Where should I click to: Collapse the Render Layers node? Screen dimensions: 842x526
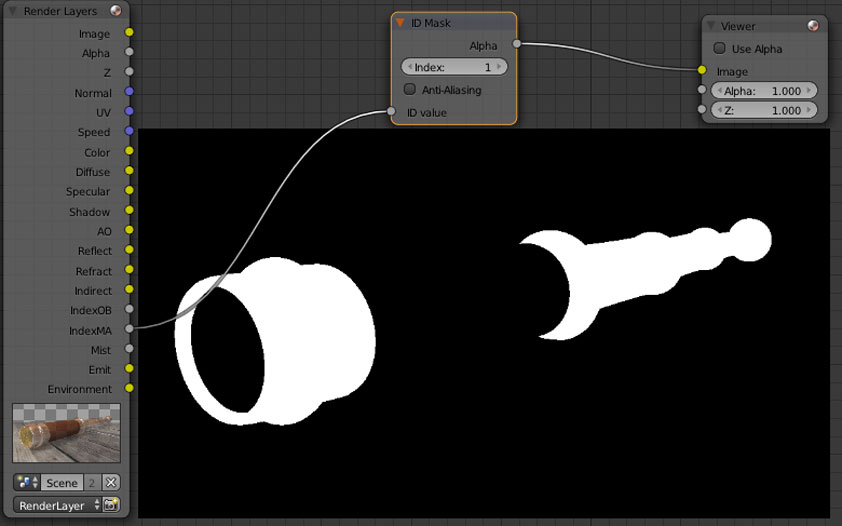point(13,11)
